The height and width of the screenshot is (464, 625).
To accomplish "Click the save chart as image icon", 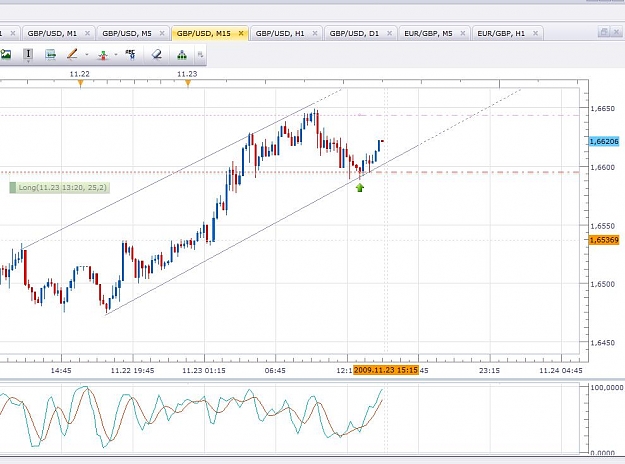I will coord(6,55).
